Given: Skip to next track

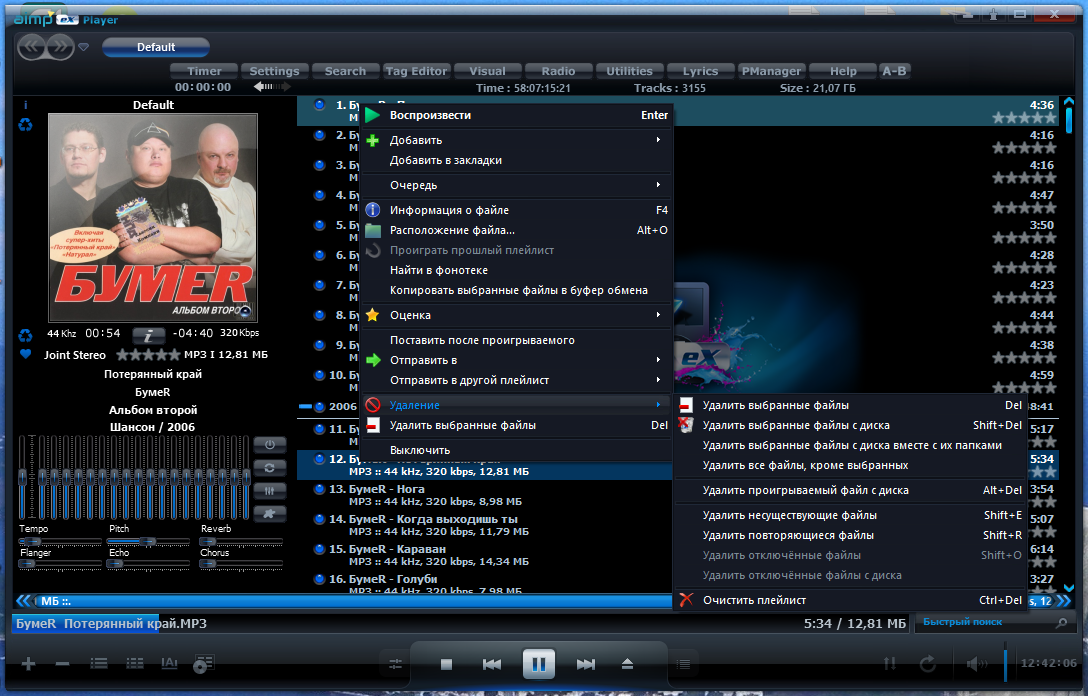Looking at the screenshot, I should (586, 665).
